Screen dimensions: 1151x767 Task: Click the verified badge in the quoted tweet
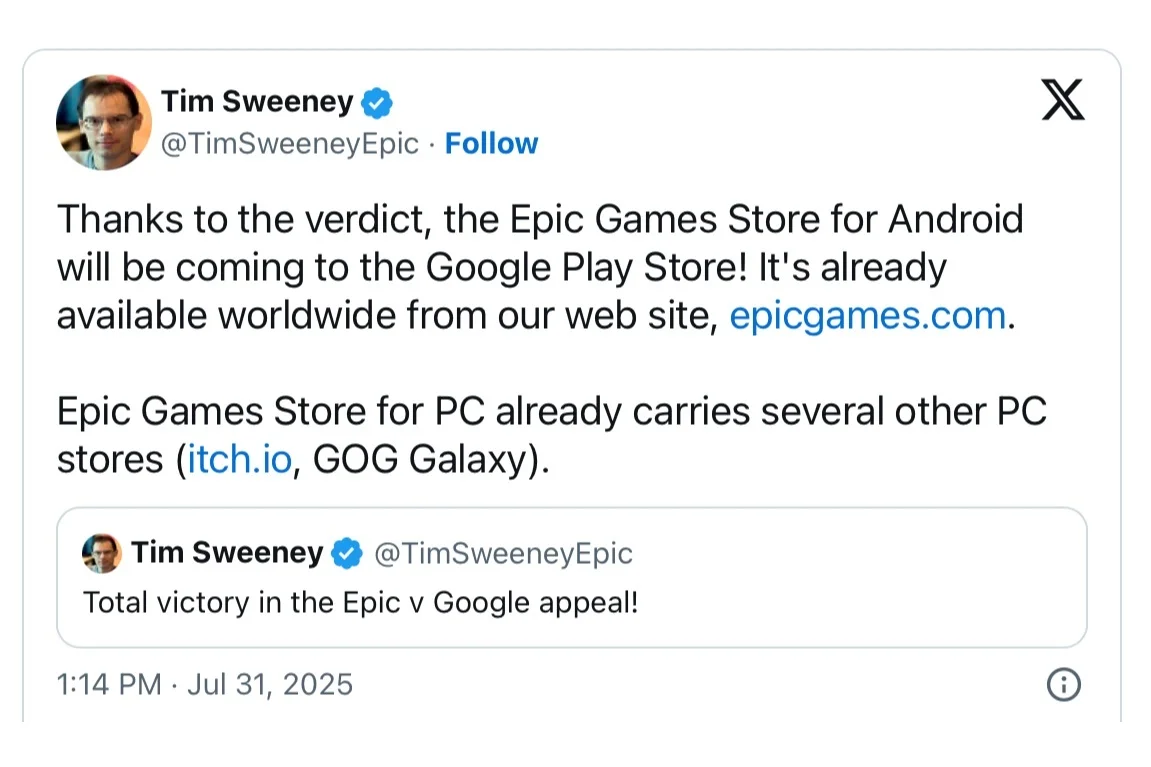[x=346, y=553]
